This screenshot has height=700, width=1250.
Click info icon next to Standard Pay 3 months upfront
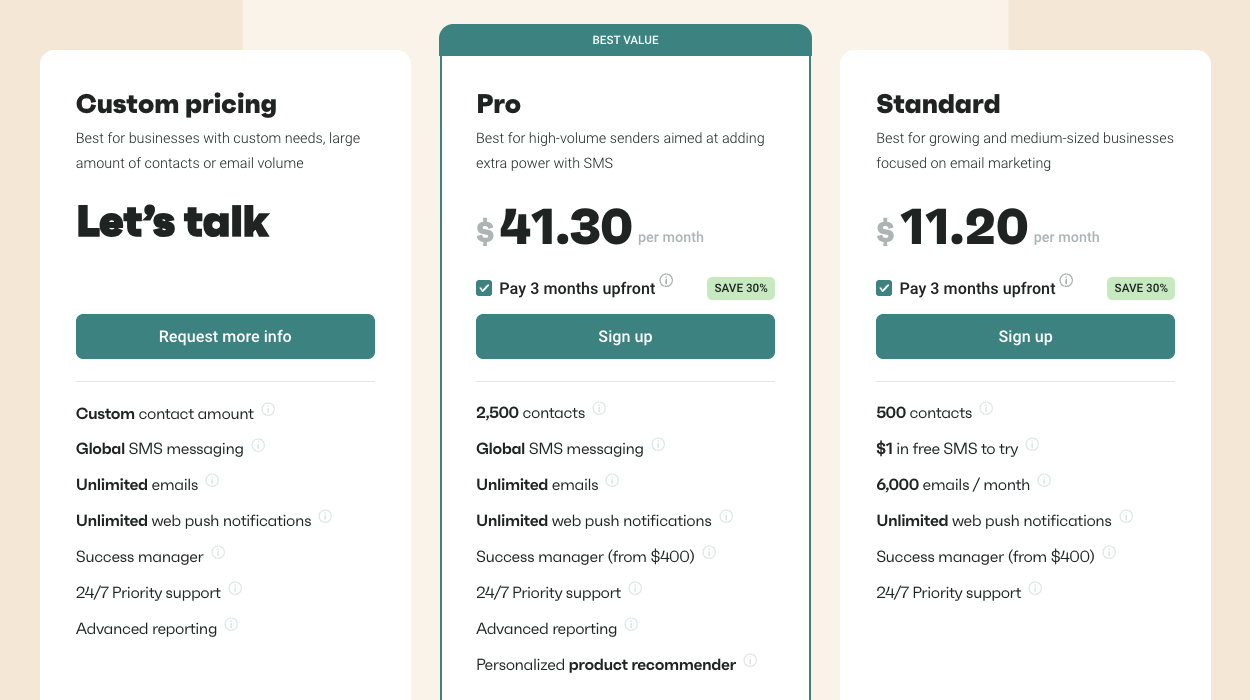coord(1066,280)
